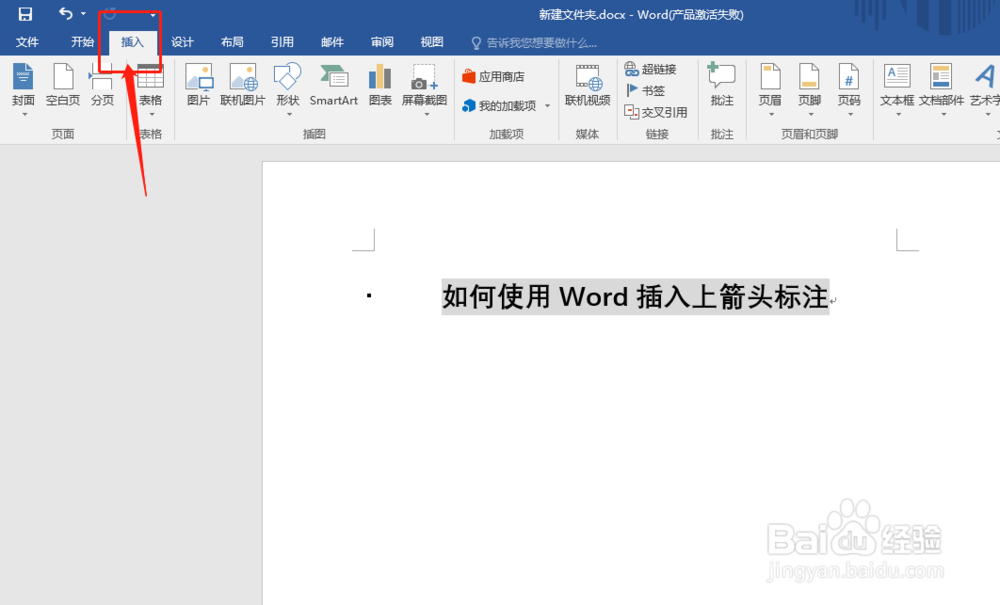
Task: Insert a footer with 页脚
Action: pyautogui.click(x=809, y=85)
